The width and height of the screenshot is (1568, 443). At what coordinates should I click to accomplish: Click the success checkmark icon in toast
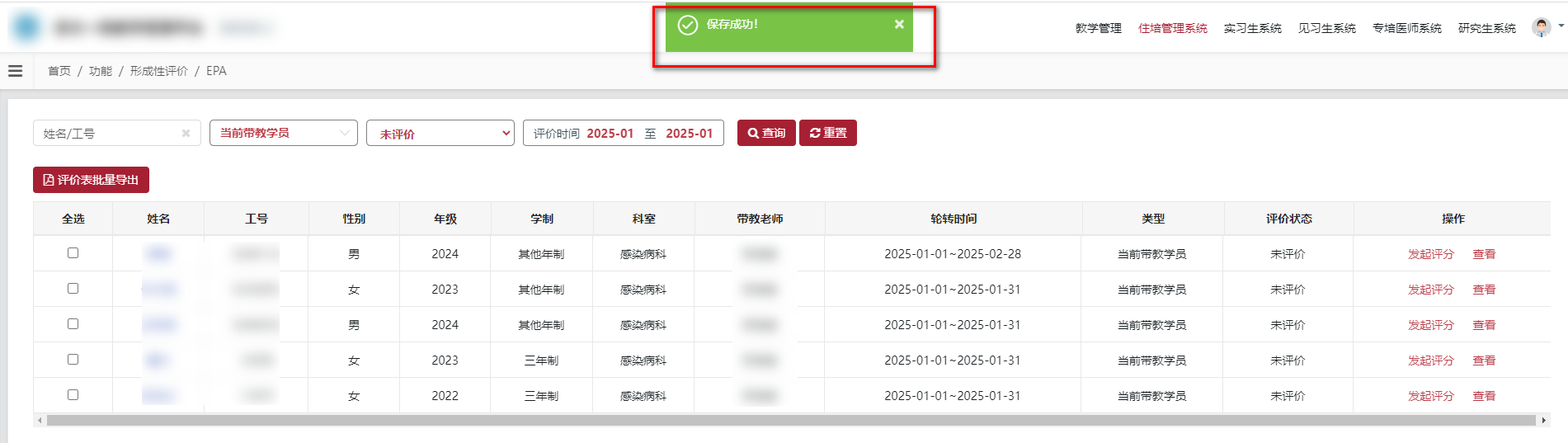pyautogui.click(x=687, y=25)
